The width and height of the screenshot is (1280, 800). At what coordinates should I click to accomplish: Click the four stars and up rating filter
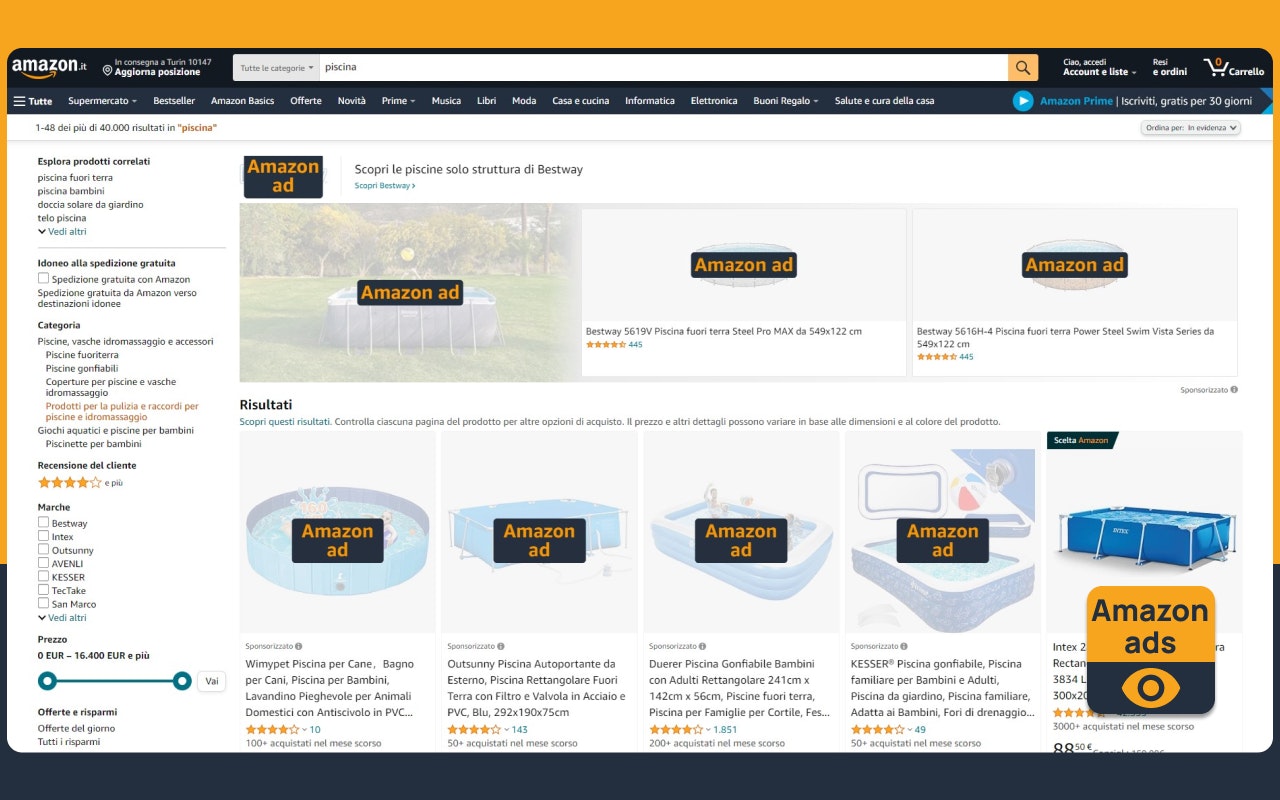pyautogui.click(x=80, y=483)
